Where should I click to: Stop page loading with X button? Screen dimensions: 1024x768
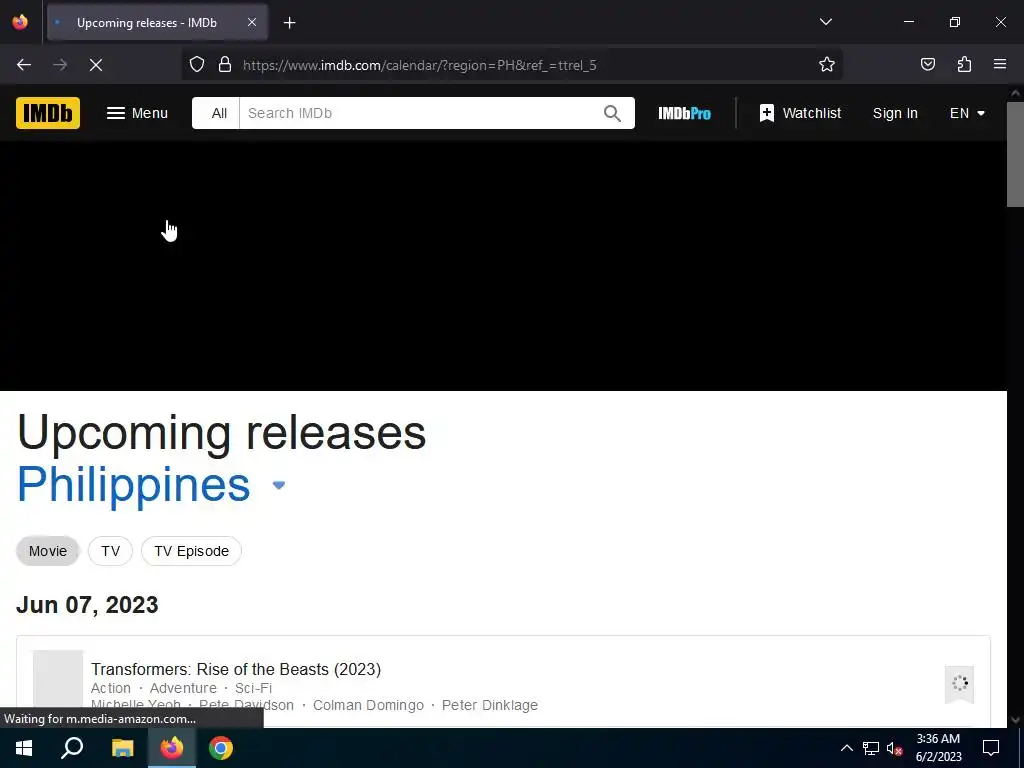(x=95, y=65)
